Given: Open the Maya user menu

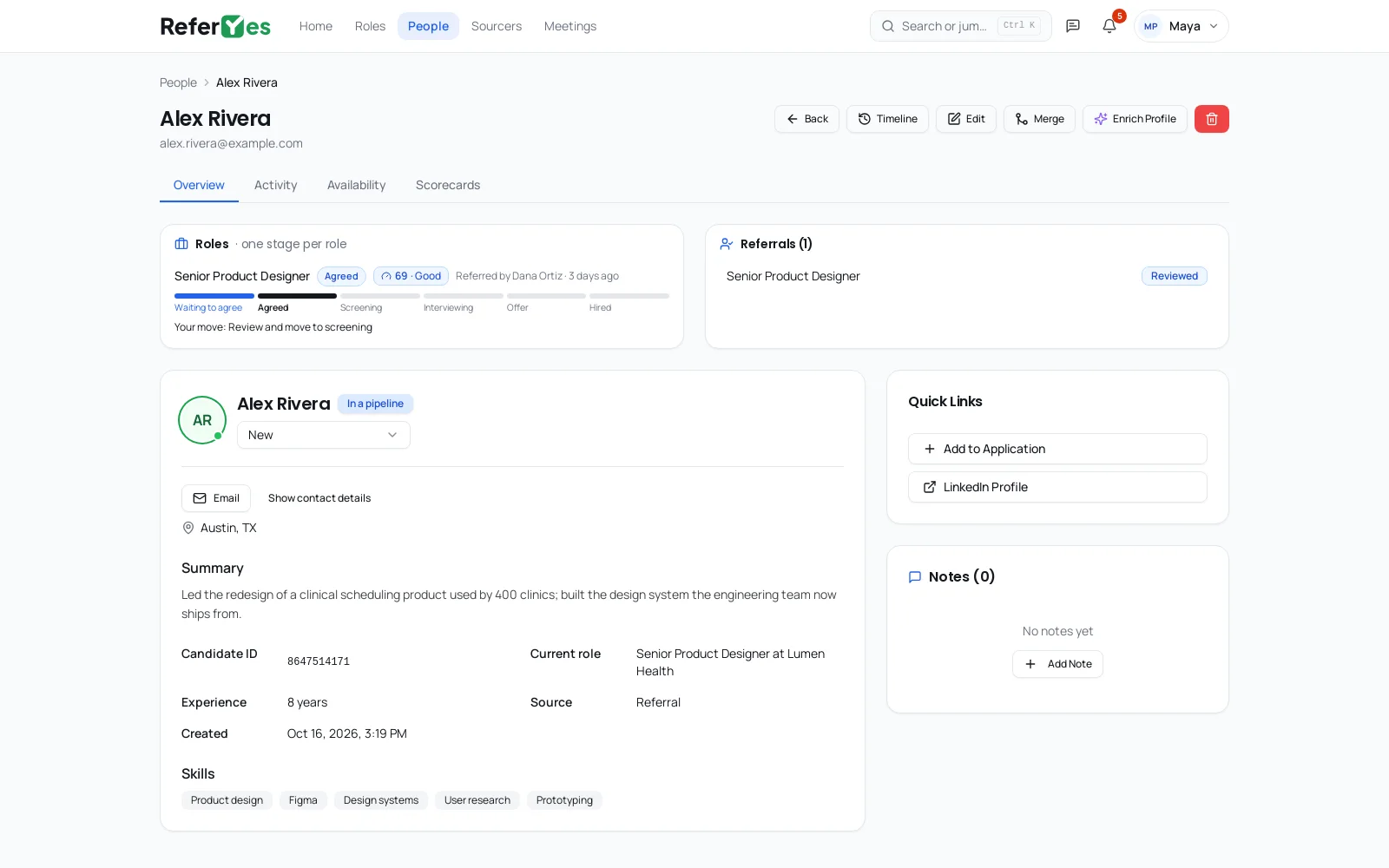Looking at the screenshot, I should 1182,26.
